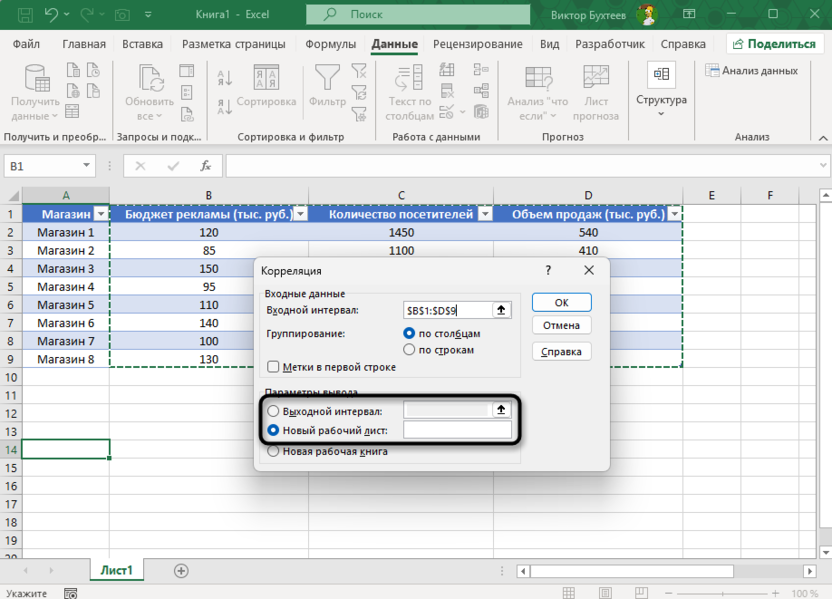Image resolution: width=832 pixels, height=599 pixels.
Task: Click the Forecast Sheet (Лист прогноза) icon
Action: 596,90
